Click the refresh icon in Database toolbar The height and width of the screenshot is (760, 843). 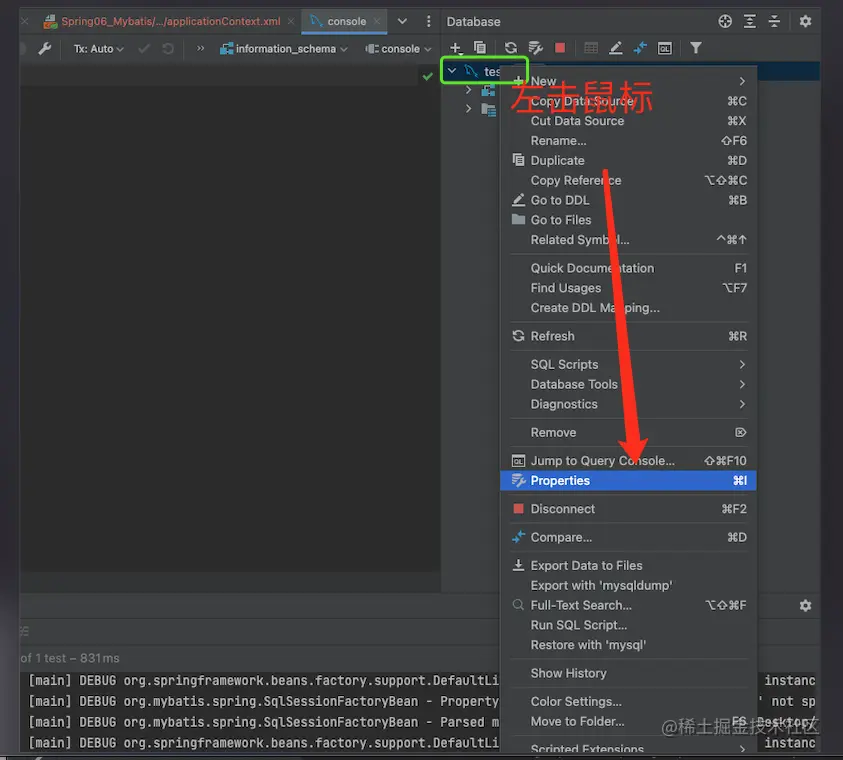[x=511, y=48]
